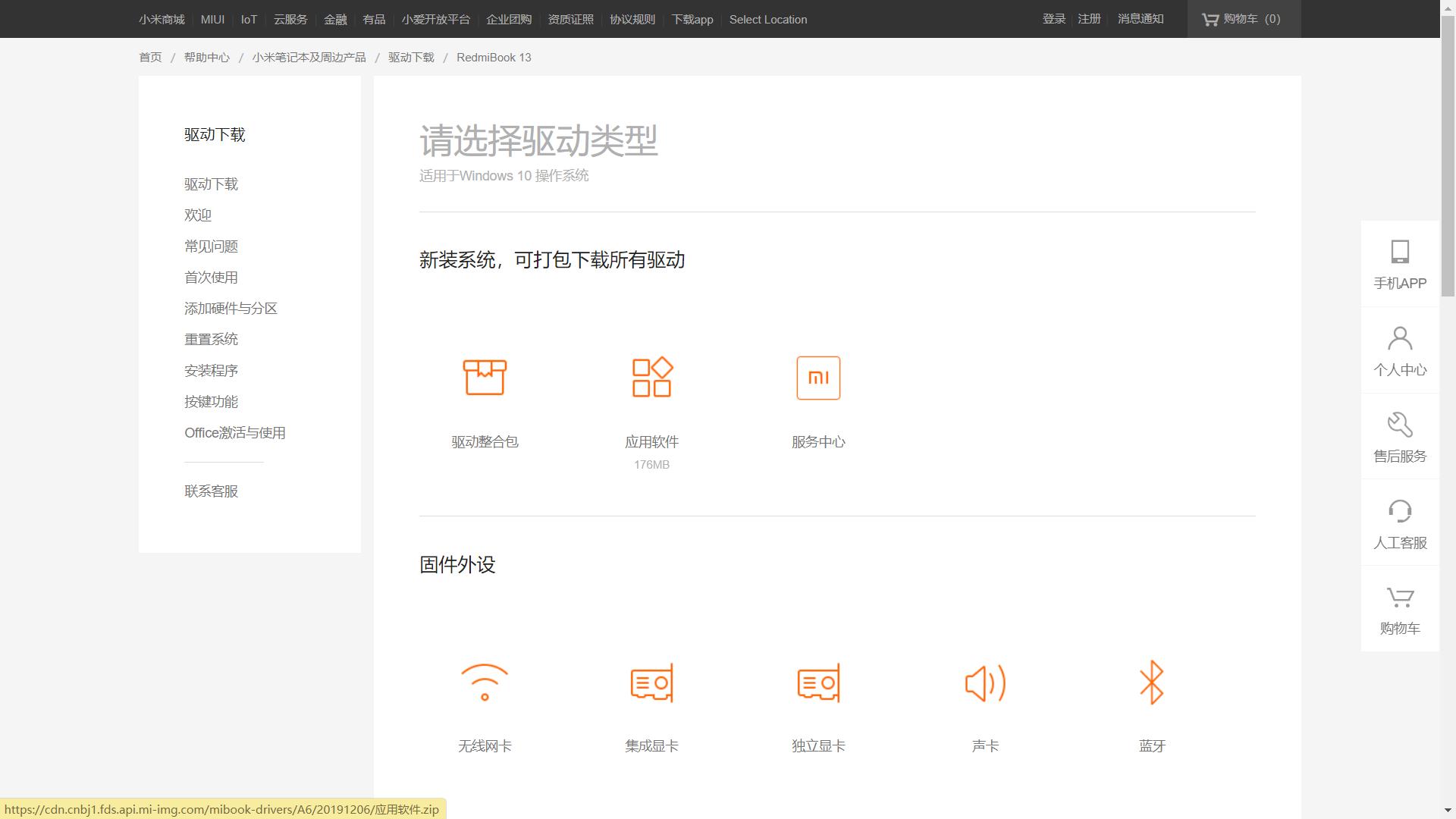This screenshot has height=819, width=1456.
Task: Click the 登录 login link
Action: 1053,19
